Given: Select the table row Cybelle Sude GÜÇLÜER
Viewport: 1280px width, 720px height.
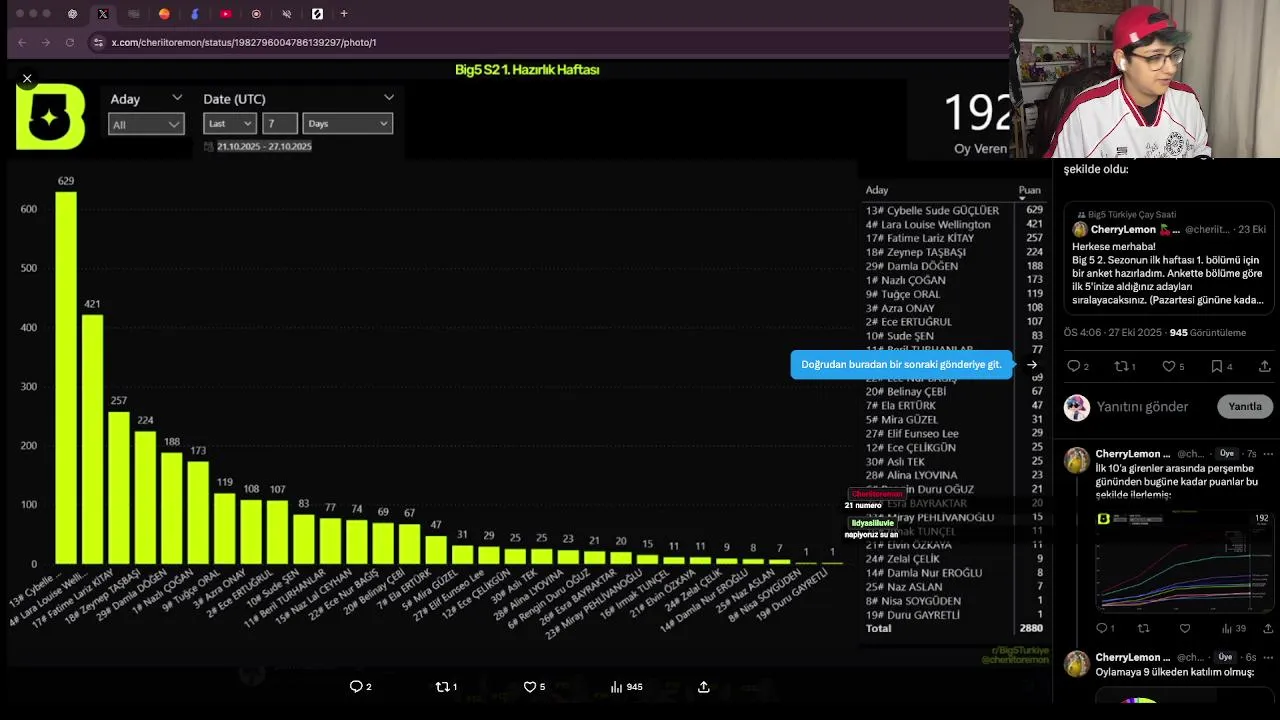Looking at the screenshot, I should pyautogui.click(x=954, y=210).
